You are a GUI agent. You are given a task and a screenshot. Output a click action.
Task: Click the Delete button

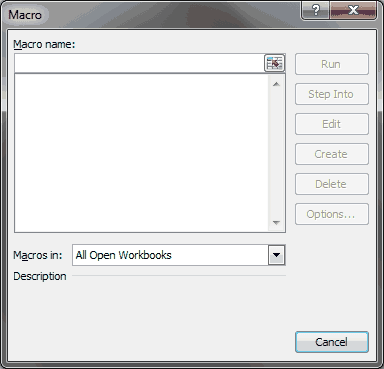[332, 184]
